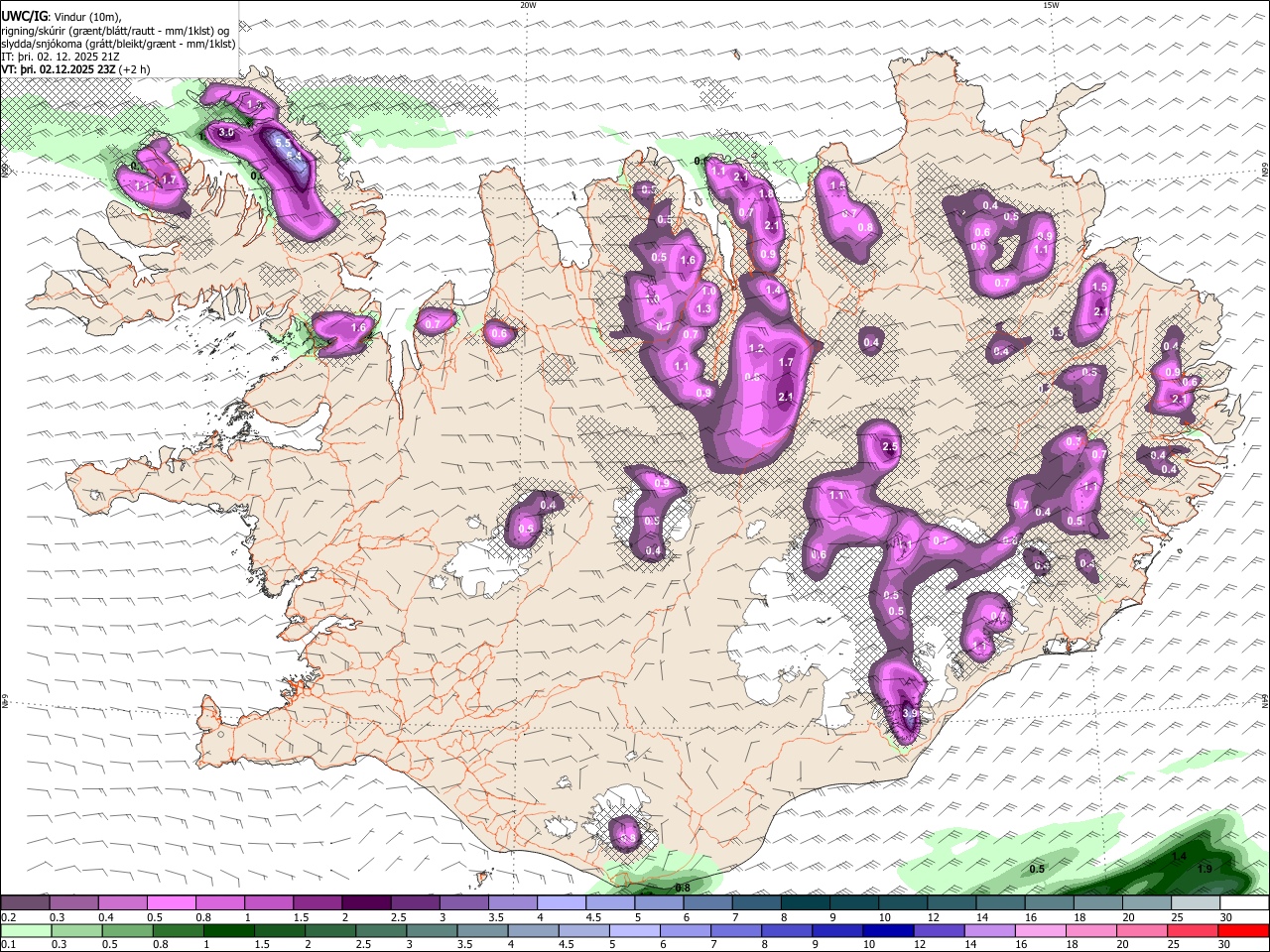The width and height of the screenshot is (1270, 952).
Task: Click the '20W' longitude label
Action: coord(528,5)
